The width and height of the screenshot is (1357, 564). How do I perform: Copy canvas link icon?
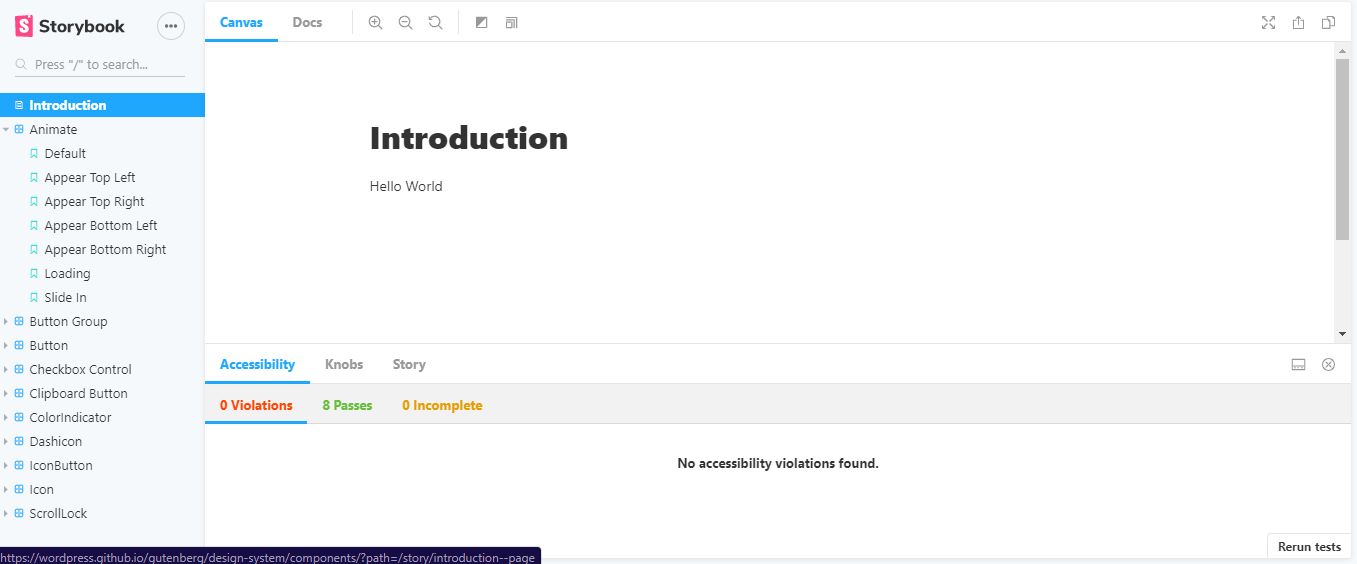click(1328, 22)
